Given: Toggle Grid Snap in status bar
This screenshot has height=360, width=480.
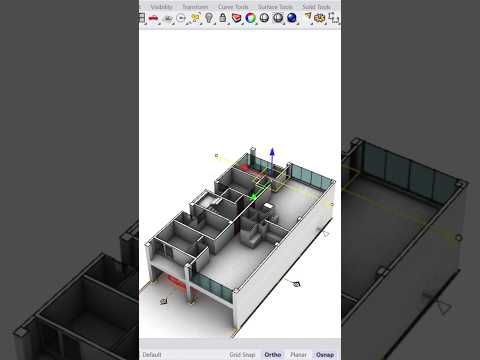Looking at the screenshot, I should (242, 355).
